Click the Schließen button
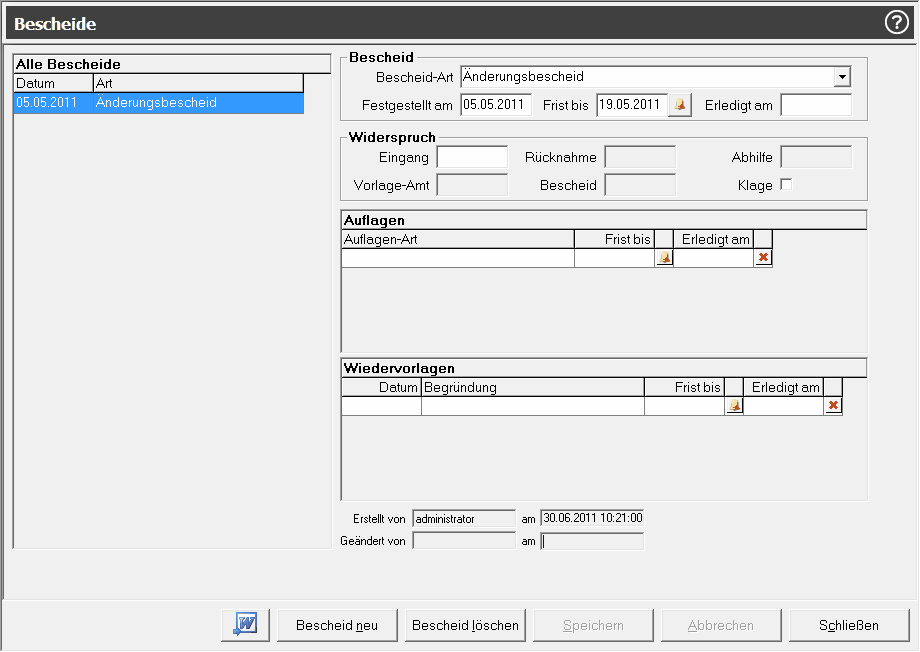920x652 pixels. pyautogui.click(x=849, y=625)
